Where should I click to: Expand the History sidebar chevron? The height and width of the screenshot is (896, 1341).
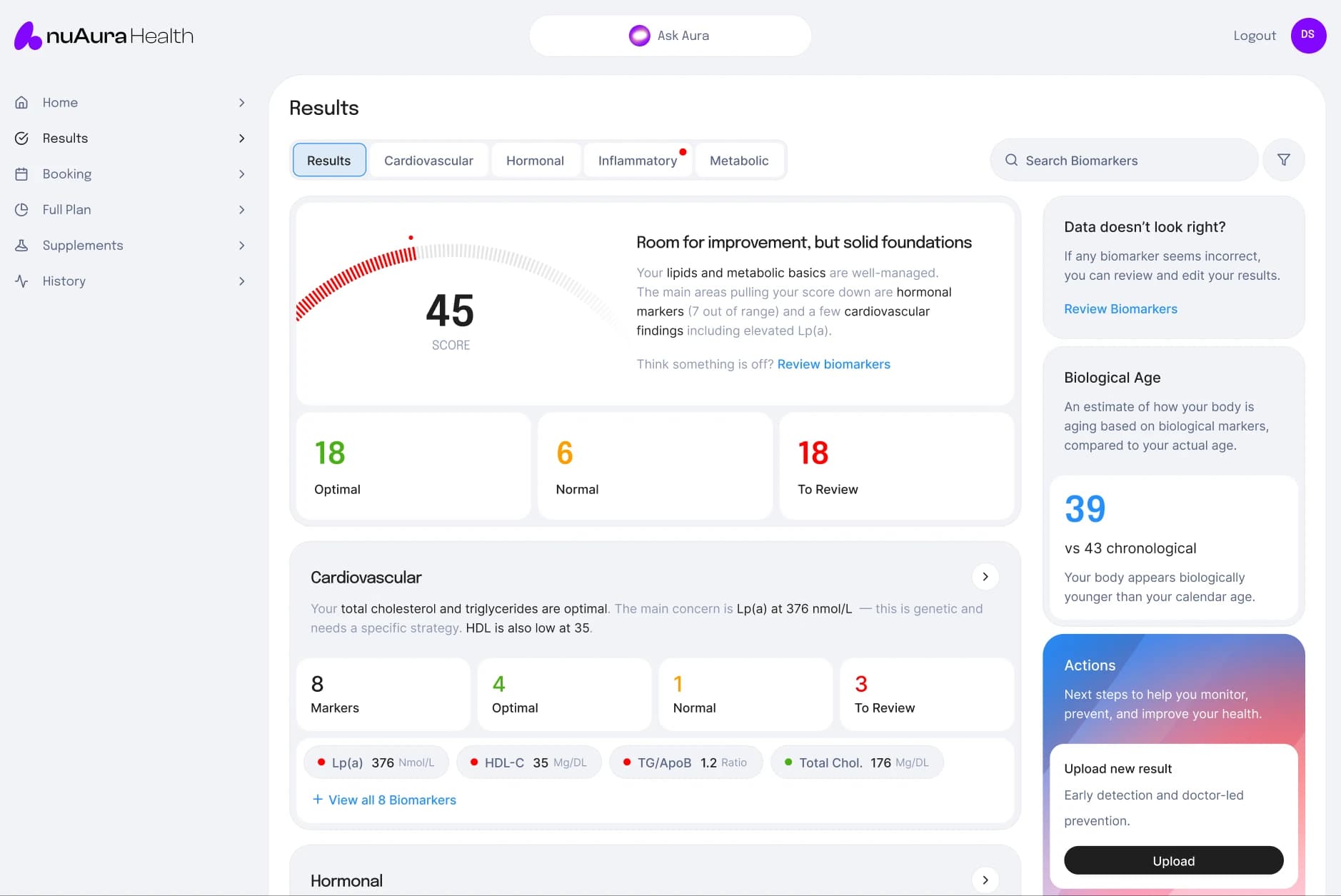click(x=242, y=281)
